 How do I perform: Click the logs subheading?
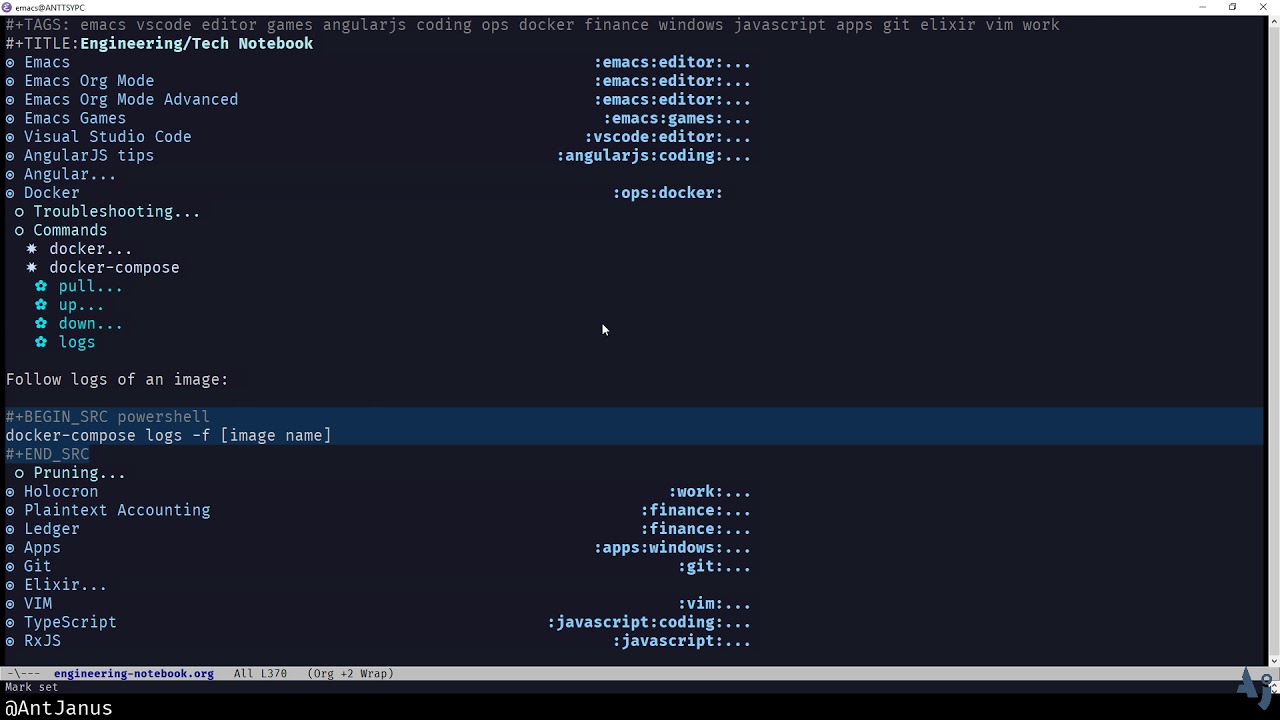click(77, 342)
